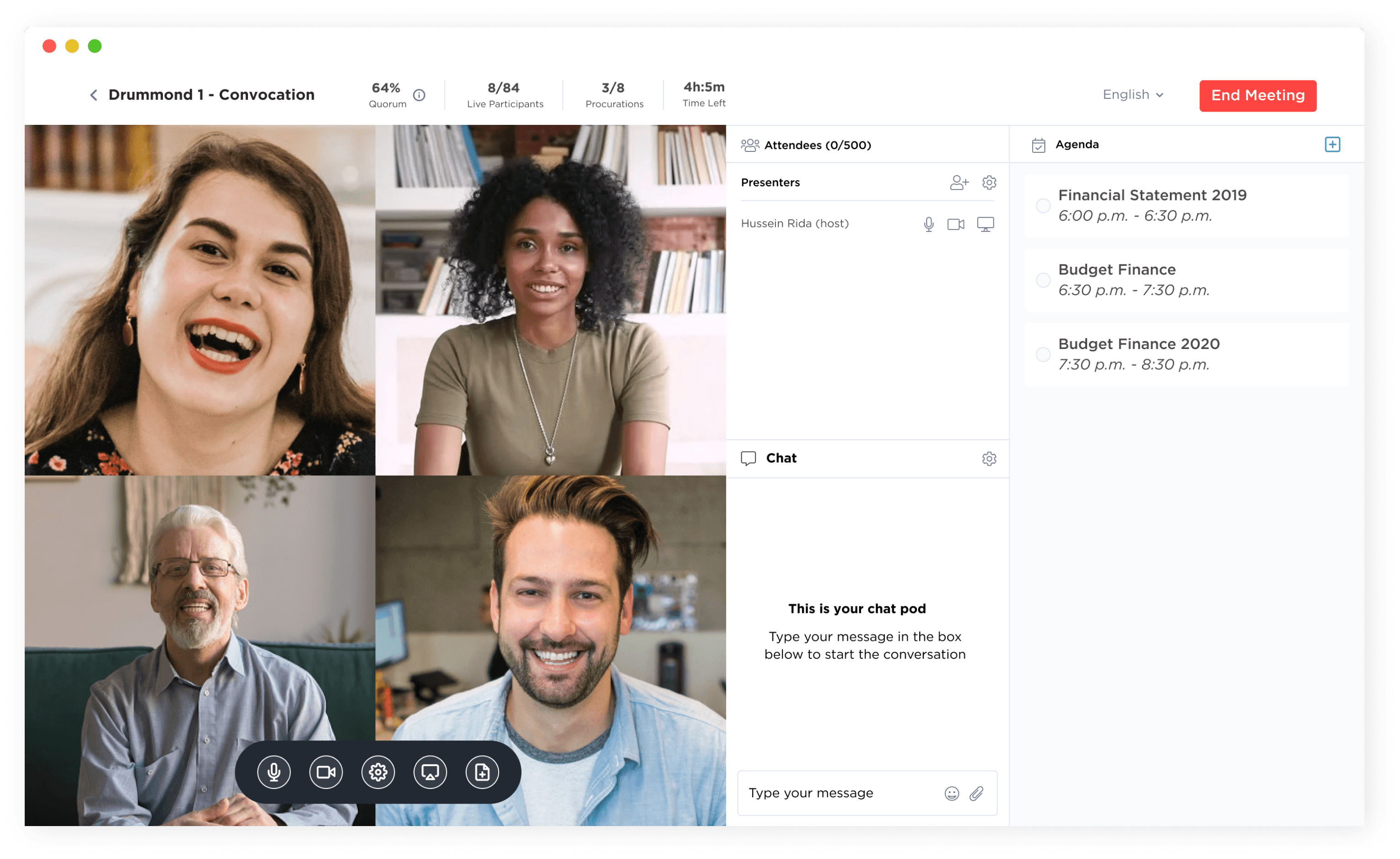This screenshot has width=1400, height=859.
Task: Mute microphone in bottom control bar
Action: point(273,772)
